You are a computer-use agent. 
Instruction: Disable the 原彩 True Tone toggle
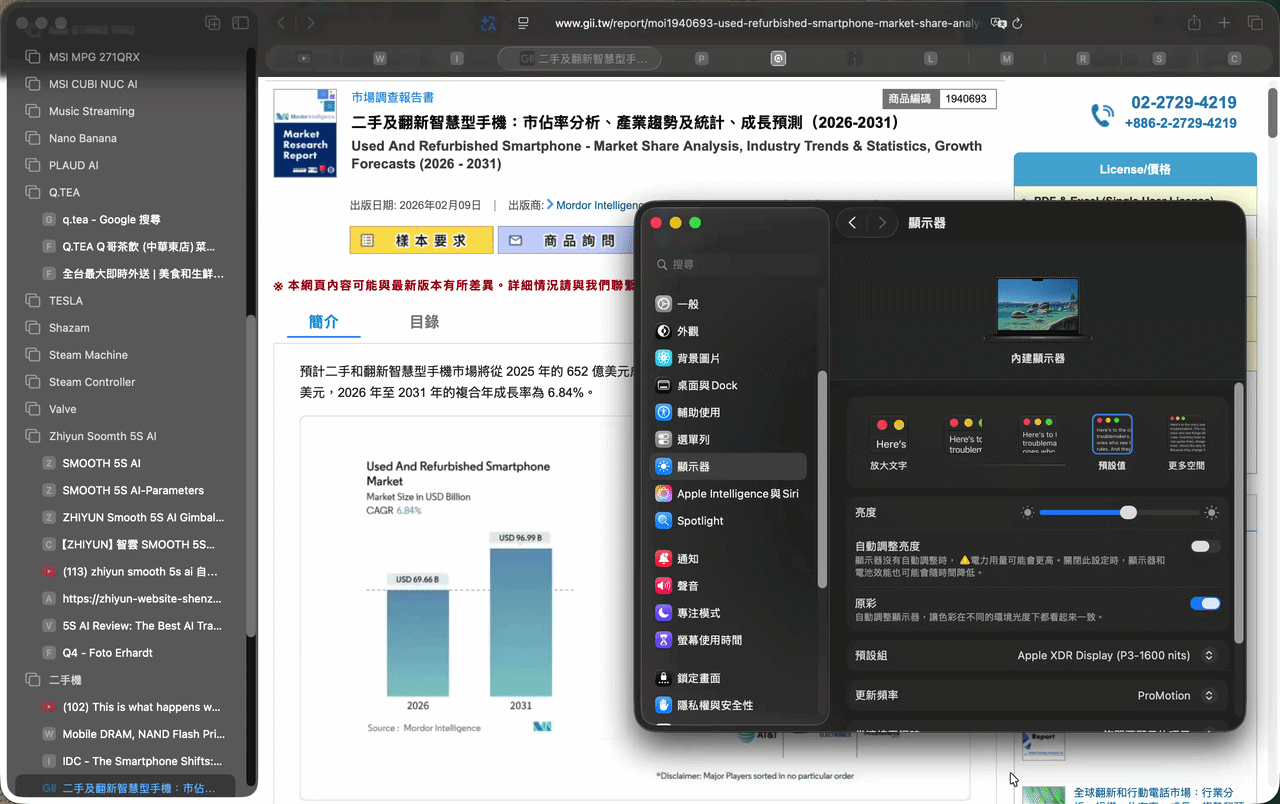click(1205, 603)
